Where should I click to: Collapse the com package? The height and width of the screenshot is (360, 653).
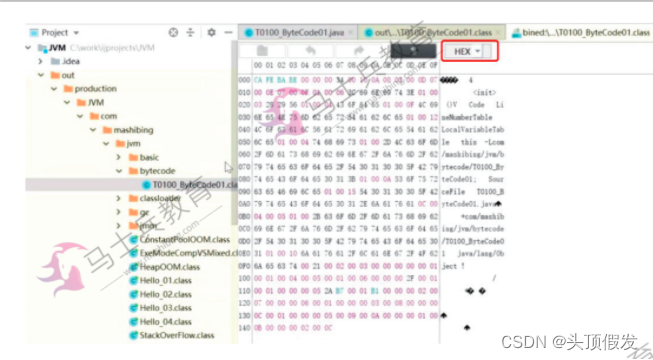(x=80, y=116)
